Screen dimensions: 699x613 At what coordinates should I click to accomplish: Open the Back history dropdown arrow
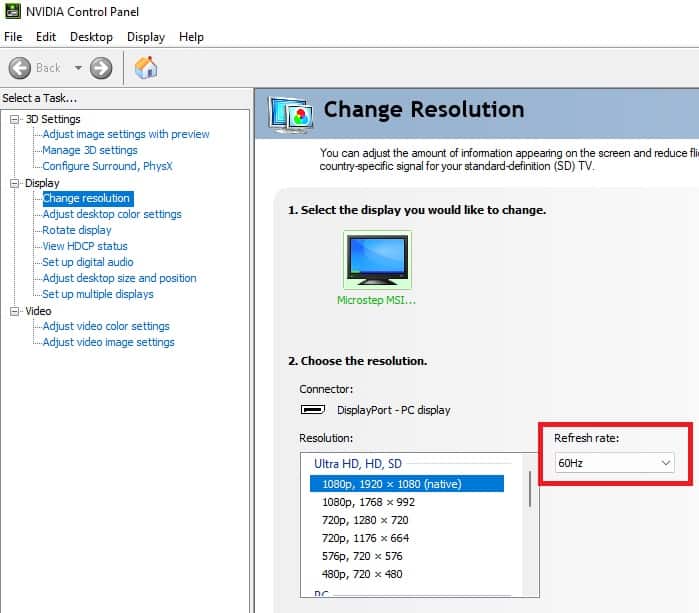click(x=78, y=68)
